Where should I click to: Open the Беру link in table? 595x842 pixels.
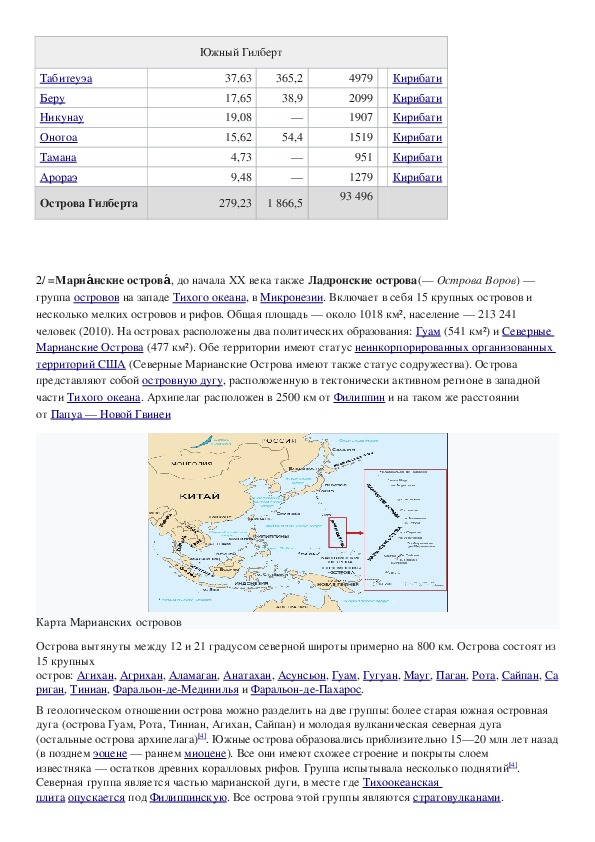(52, 98)
